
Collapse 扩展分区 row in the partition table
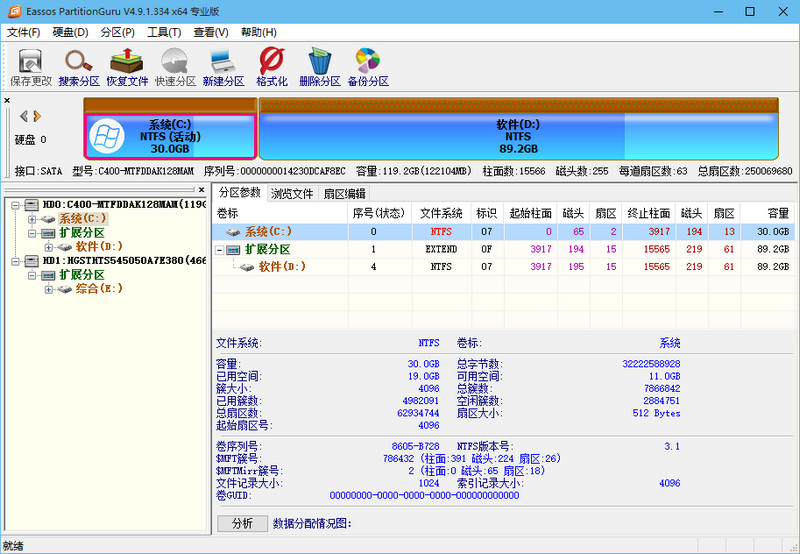pos(220,249)
